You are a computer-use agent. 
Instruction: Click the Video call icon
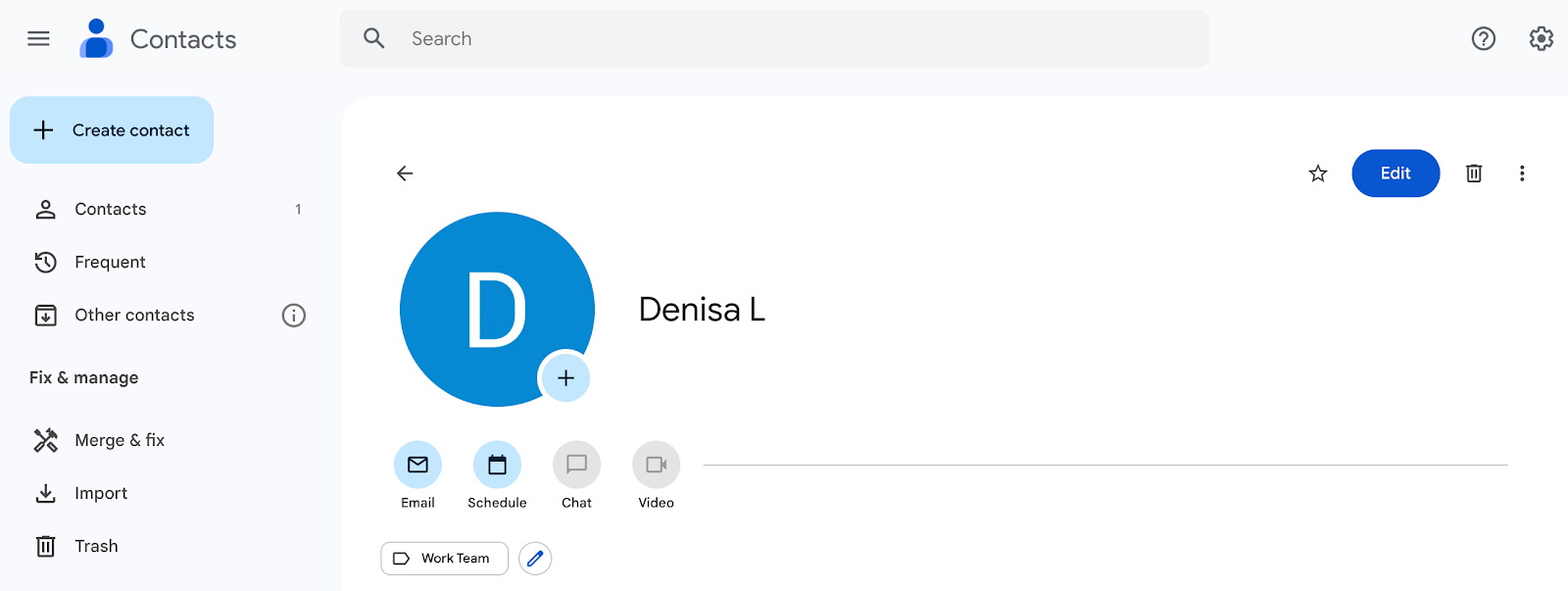click(656, 465)
